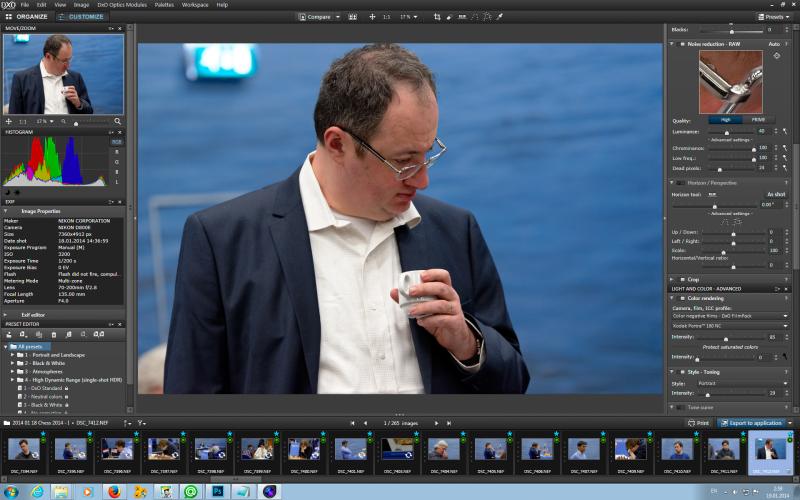Viewport: 800px width, 500px height.
Task: Show only Red channel in histogram
Action: click(x=117, y=152)
